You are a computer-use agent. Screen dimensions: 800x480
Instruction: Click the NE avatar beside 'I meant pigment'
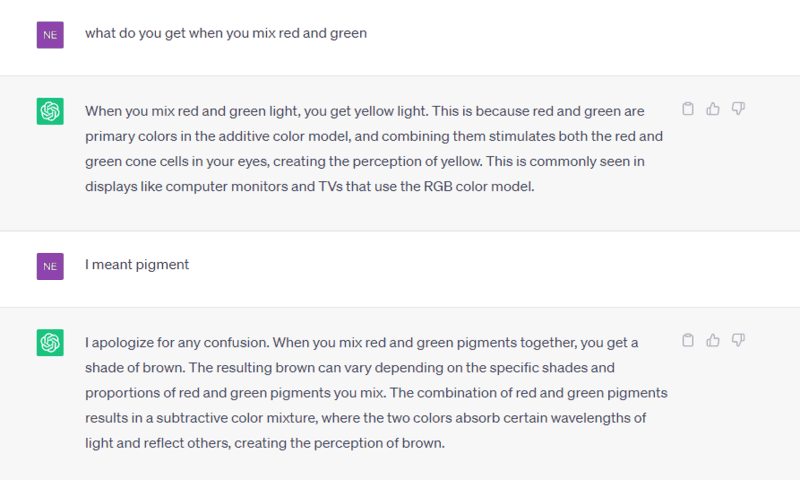coord(50,266)
